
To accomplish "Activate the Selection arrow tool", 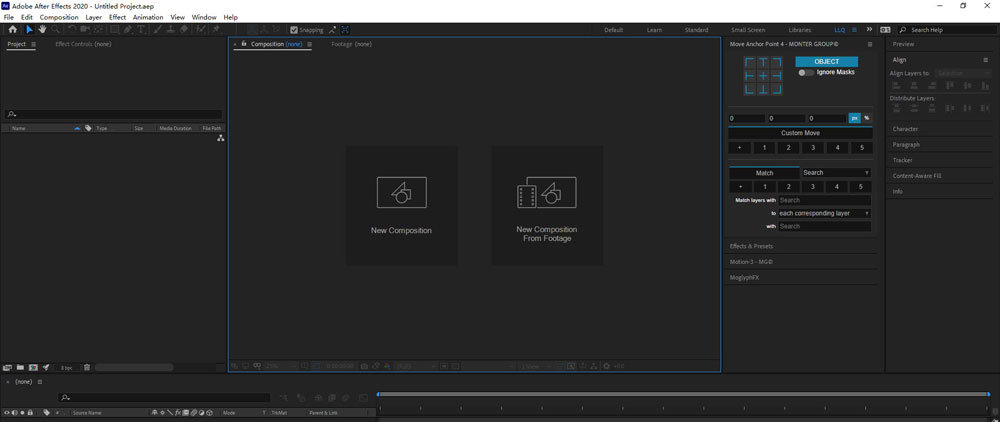I will pyautogui.click(x=28, y=30).
